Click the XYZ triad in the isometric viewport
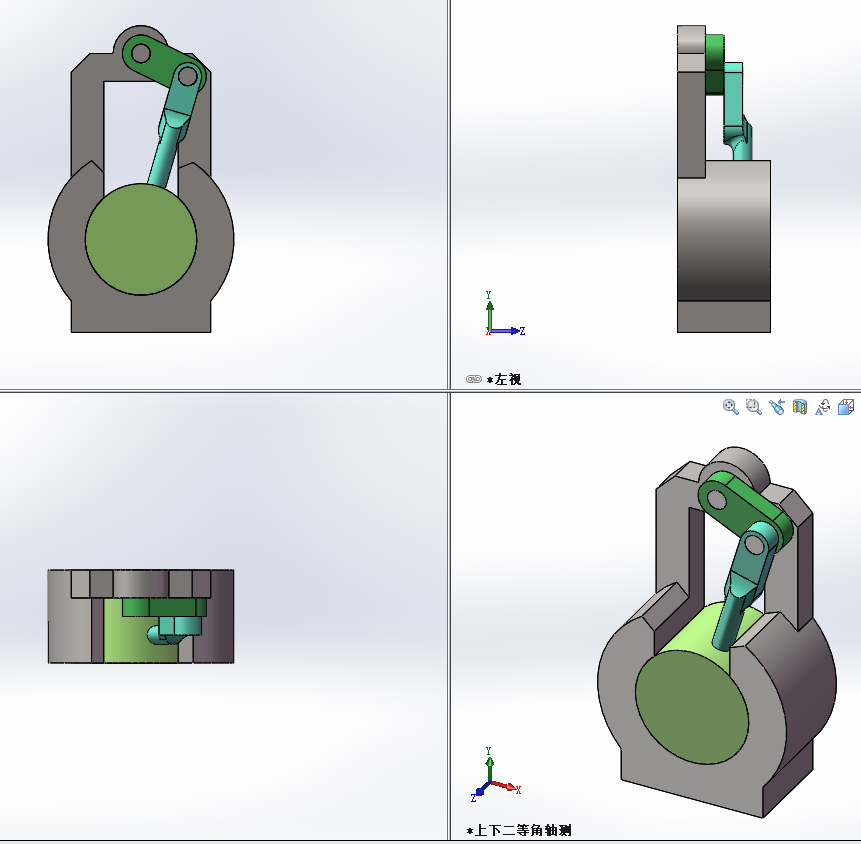The height and width of the screenshot is (844, 861). coord(495,774)
